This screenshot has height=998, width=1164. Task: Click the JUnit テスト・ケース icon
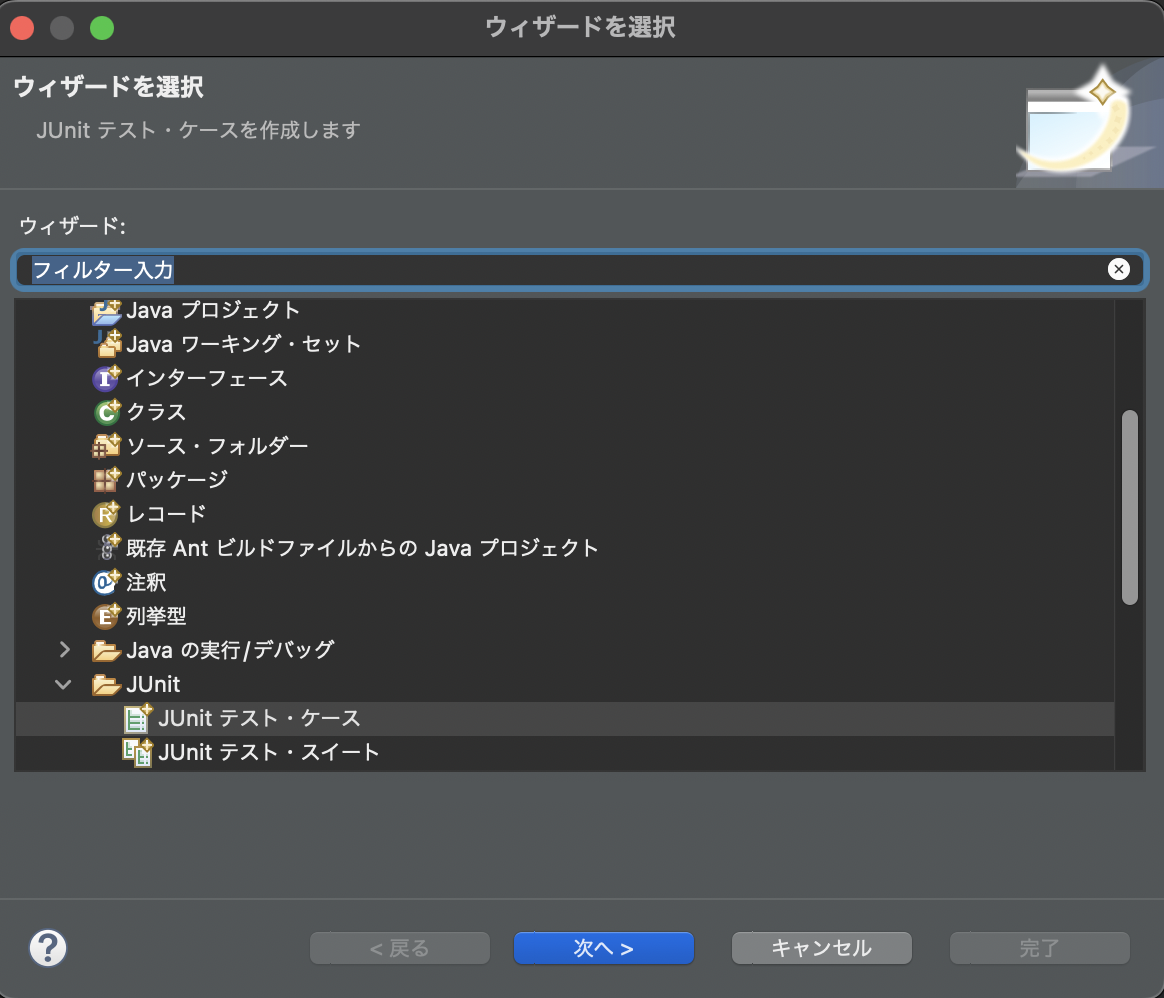(138, 719)
